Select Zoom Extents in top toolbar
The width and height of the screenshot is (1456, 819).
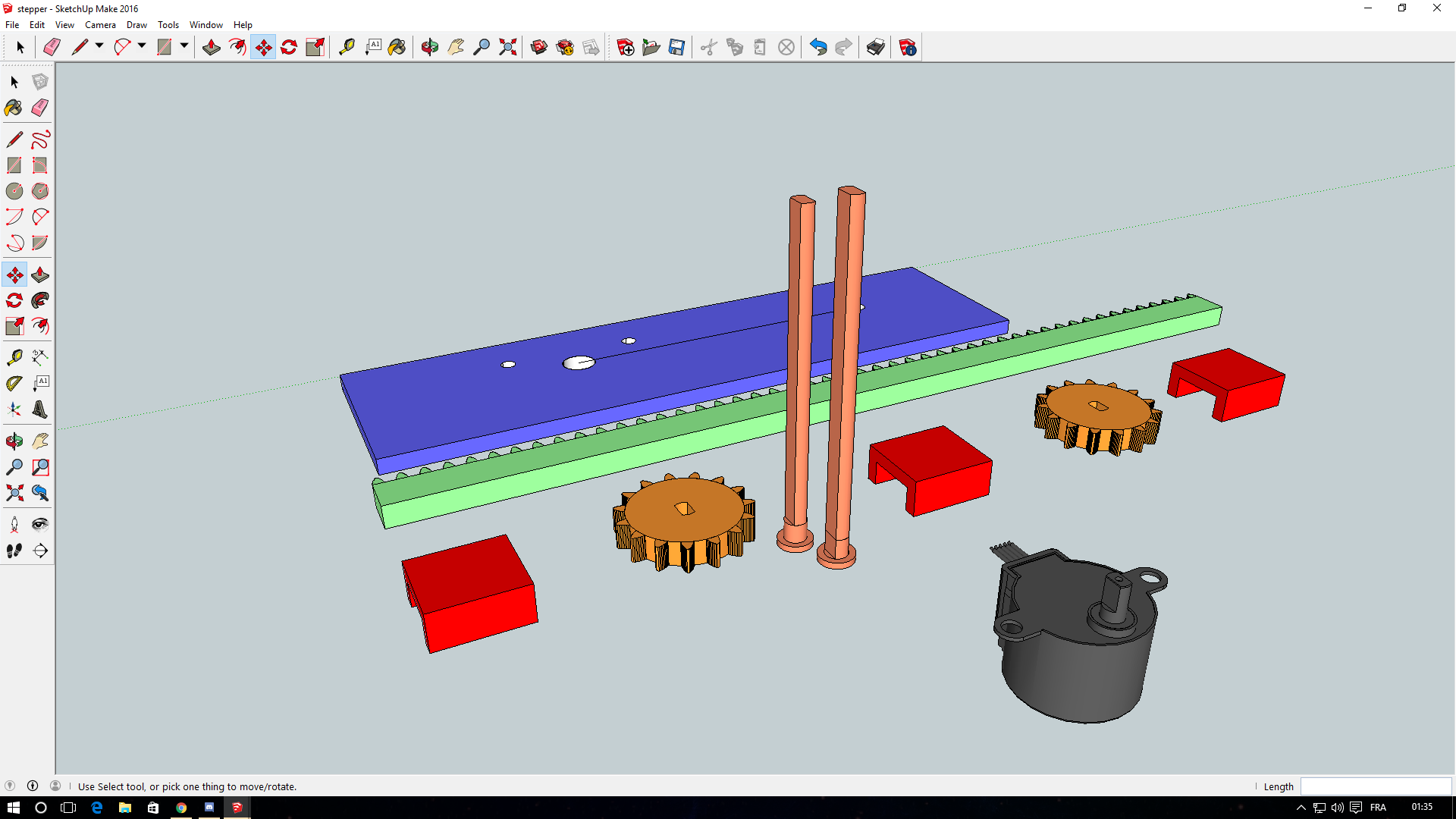tap(507, 47)
